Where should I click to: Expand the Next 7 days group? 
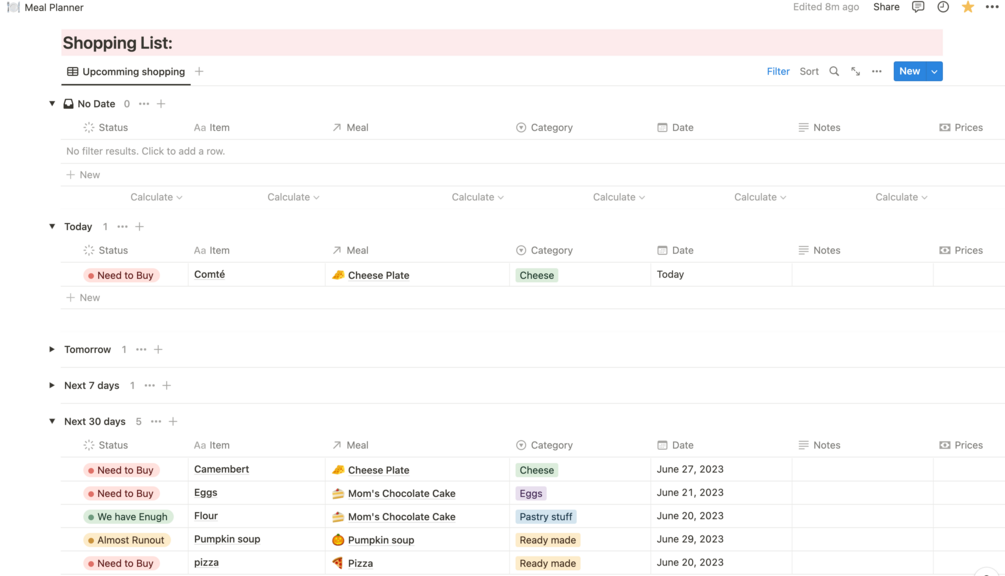click(52, 385)
